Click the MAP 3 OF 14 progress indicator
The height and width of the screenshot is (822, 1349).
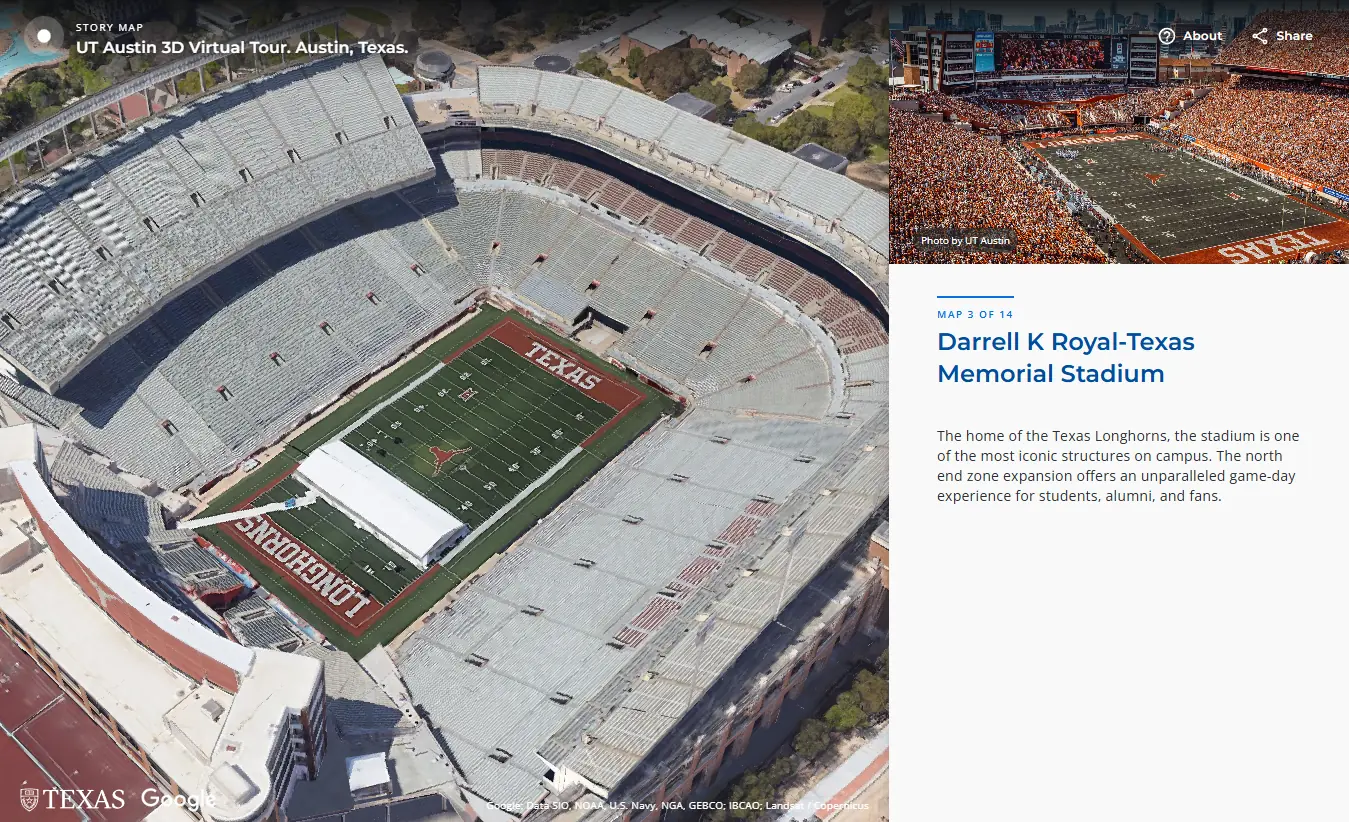coord(975,314)
